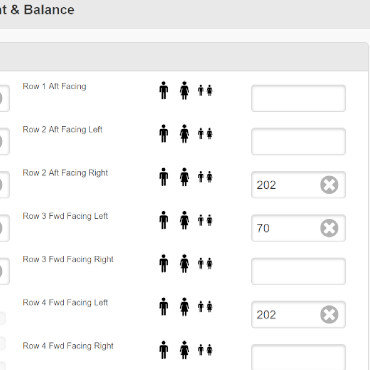Select the female icon for Row 2 Aft Facing Left
This screenshot has height=370, width=370.
click(x=184, y=134)
